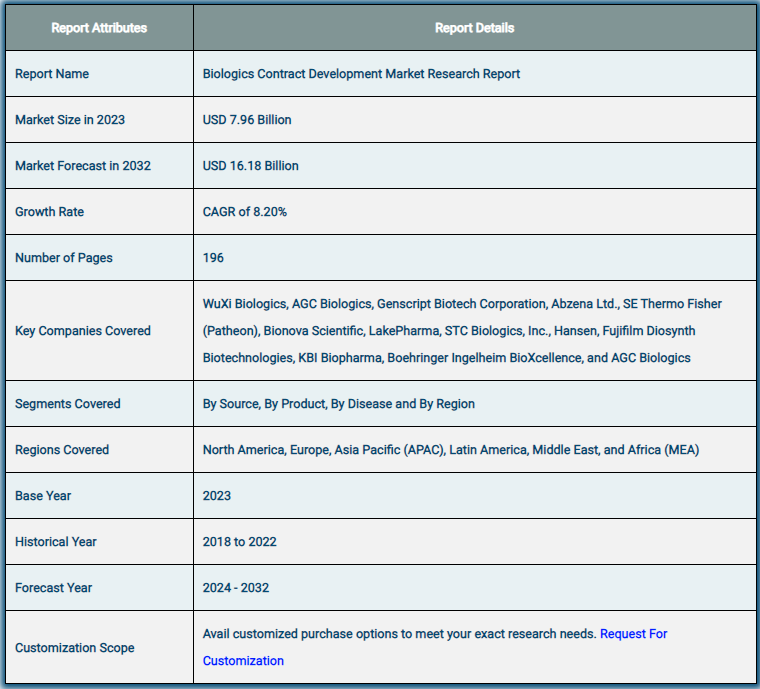Click 'Avail customized purchase options' sentence

click(x=399, y=634)
